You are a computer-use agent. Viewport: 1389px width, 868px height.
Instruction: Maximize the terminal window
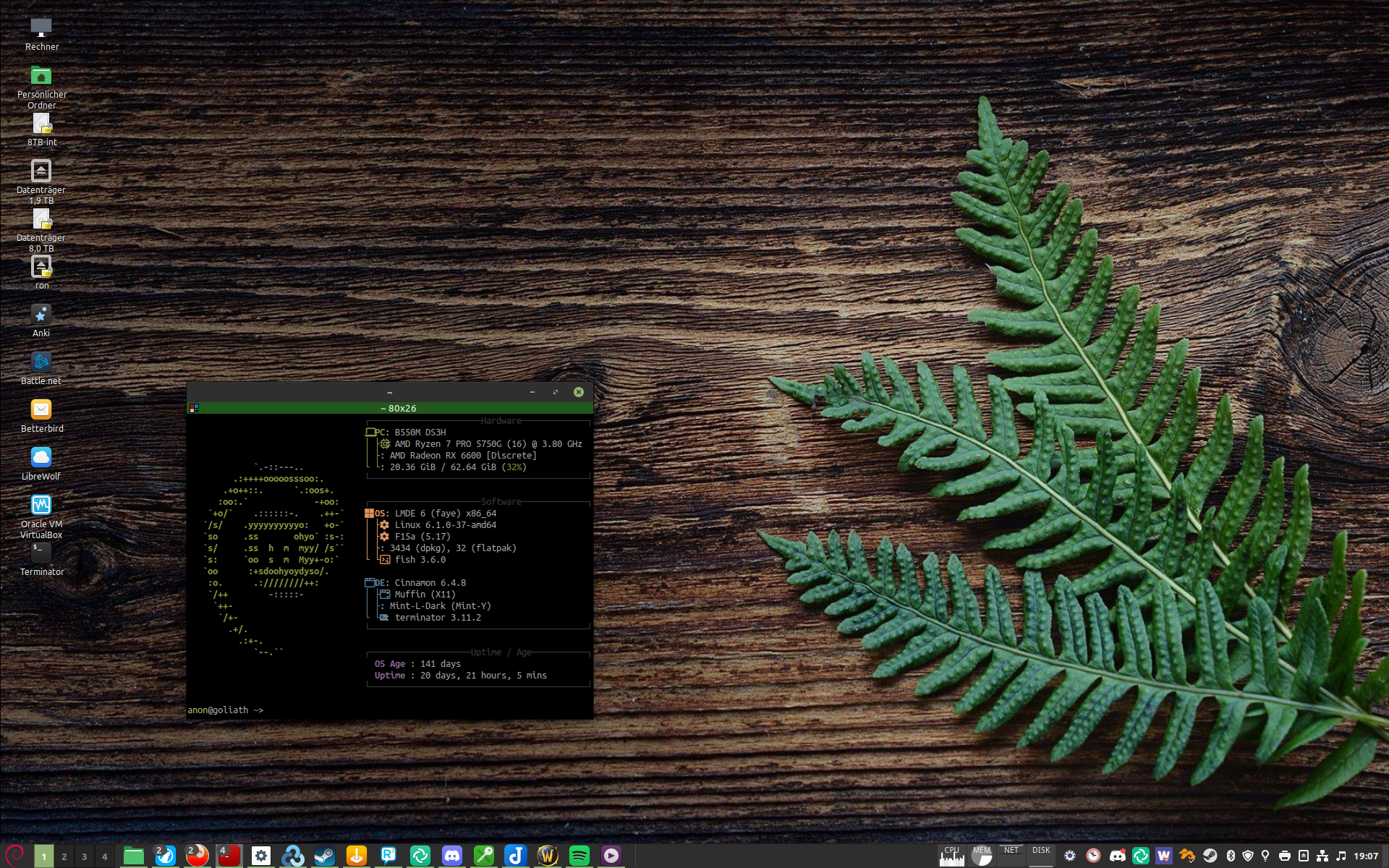pos(556,392)
